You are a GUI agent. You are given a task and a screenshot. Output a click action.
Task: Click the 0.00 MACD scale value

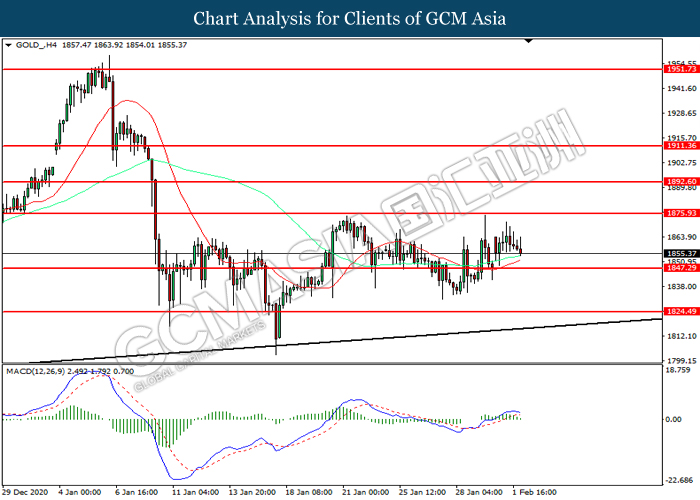pyautogui.click(x=673, y=420)
